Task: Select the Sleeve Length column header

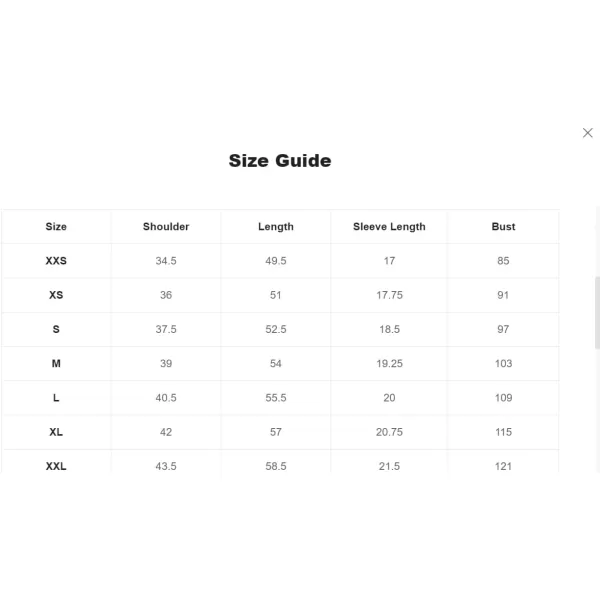Action: coord(389,227)
